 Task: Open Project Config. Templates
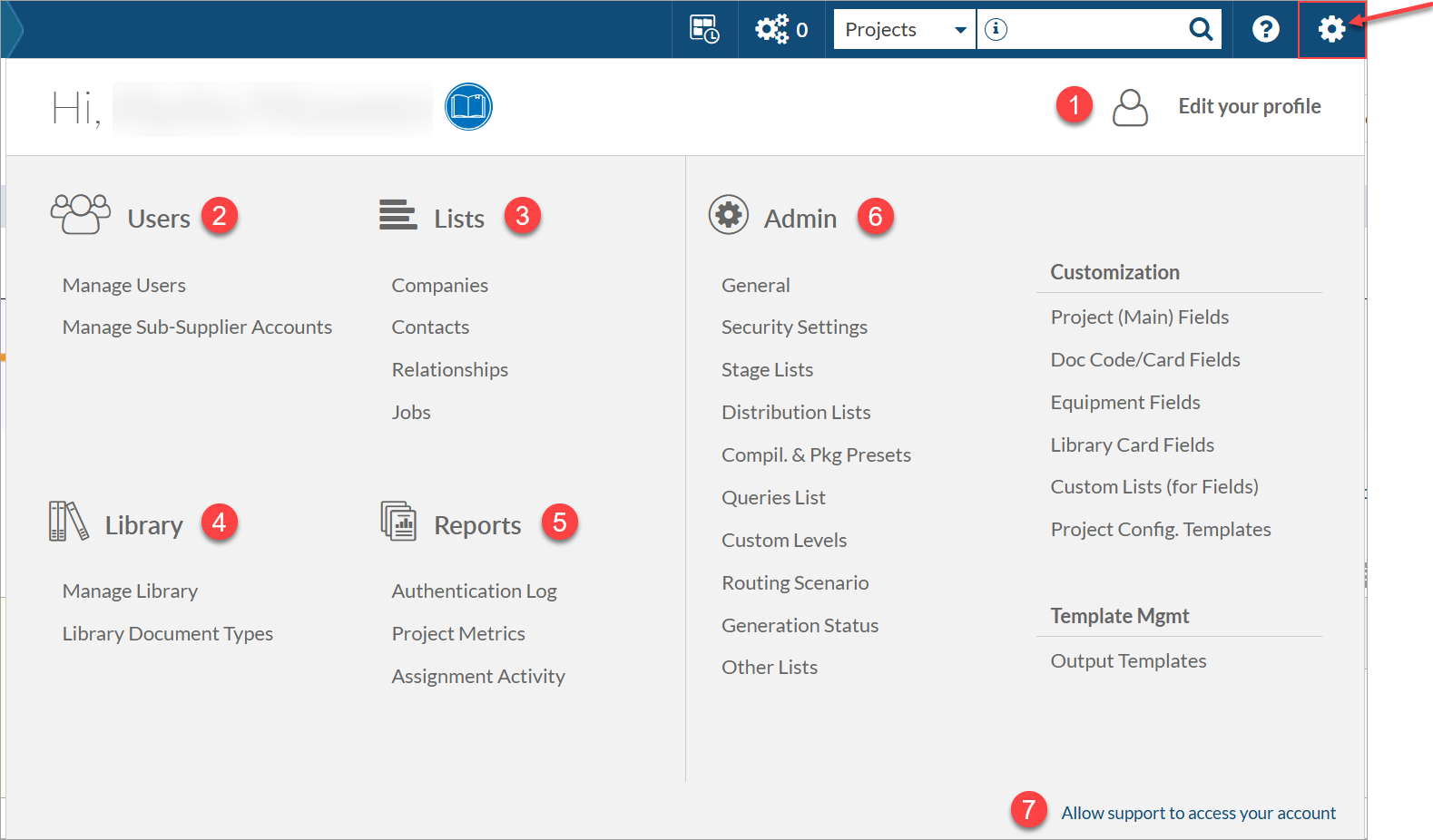(1161, 530)
